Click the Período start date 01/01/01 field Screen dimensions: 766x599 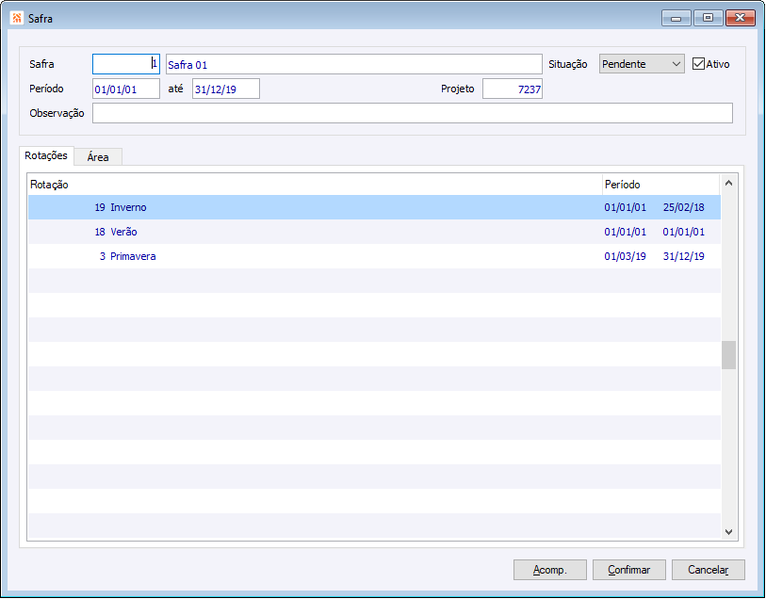tap(126, 89)
